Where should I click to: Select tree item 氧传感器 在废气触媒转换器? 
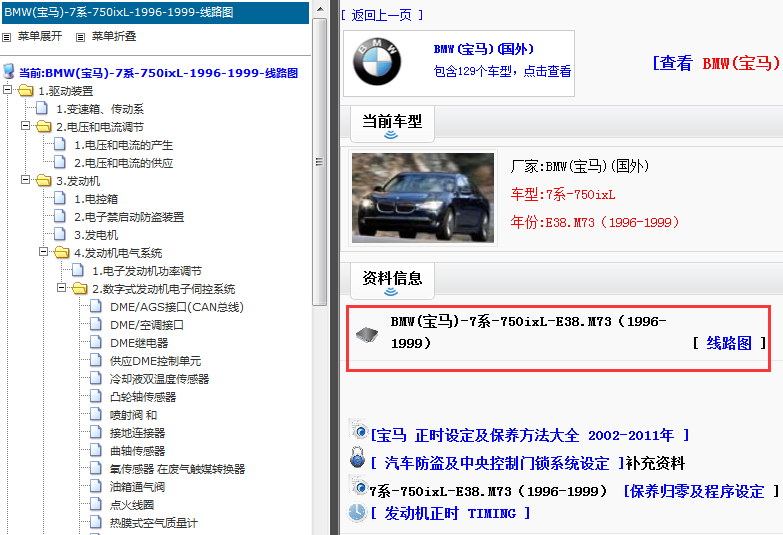tap(177, 469)
